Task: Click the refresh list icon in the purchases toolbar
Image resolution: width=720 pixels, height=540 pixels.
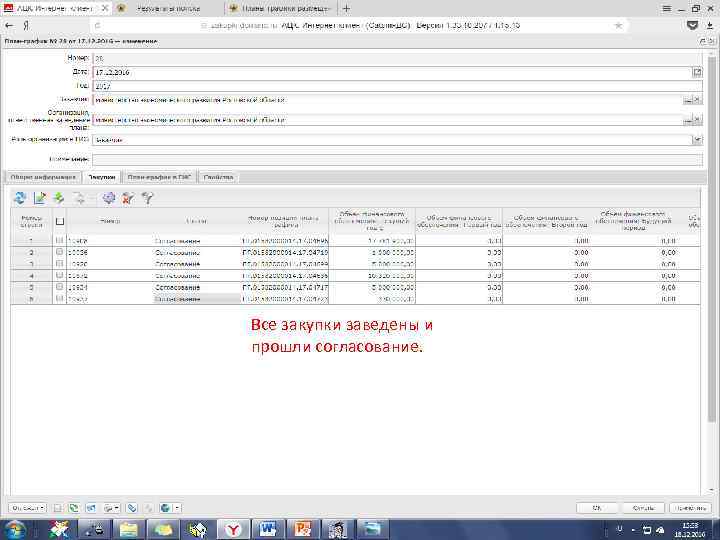Action: pyautogui.click(x=20, y=198)
